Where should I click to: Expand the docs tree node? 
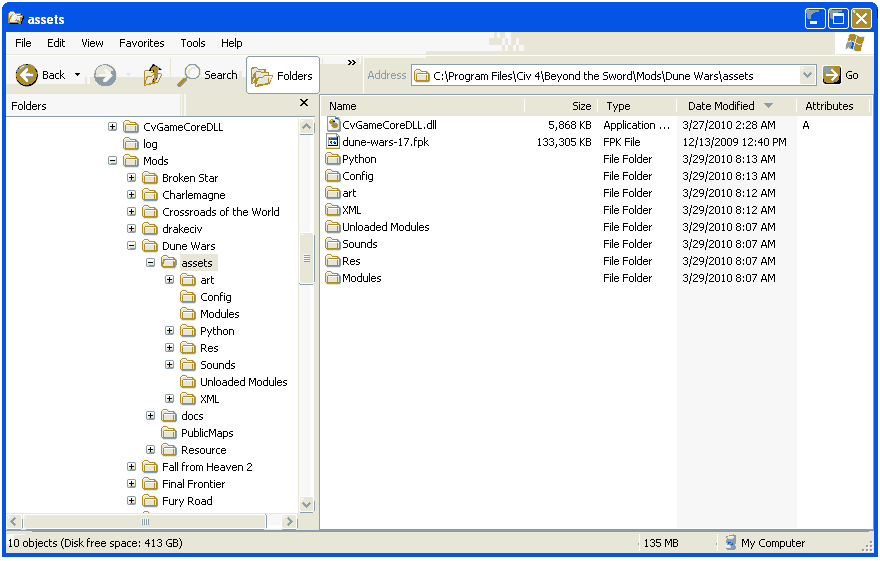pos(150,416)
